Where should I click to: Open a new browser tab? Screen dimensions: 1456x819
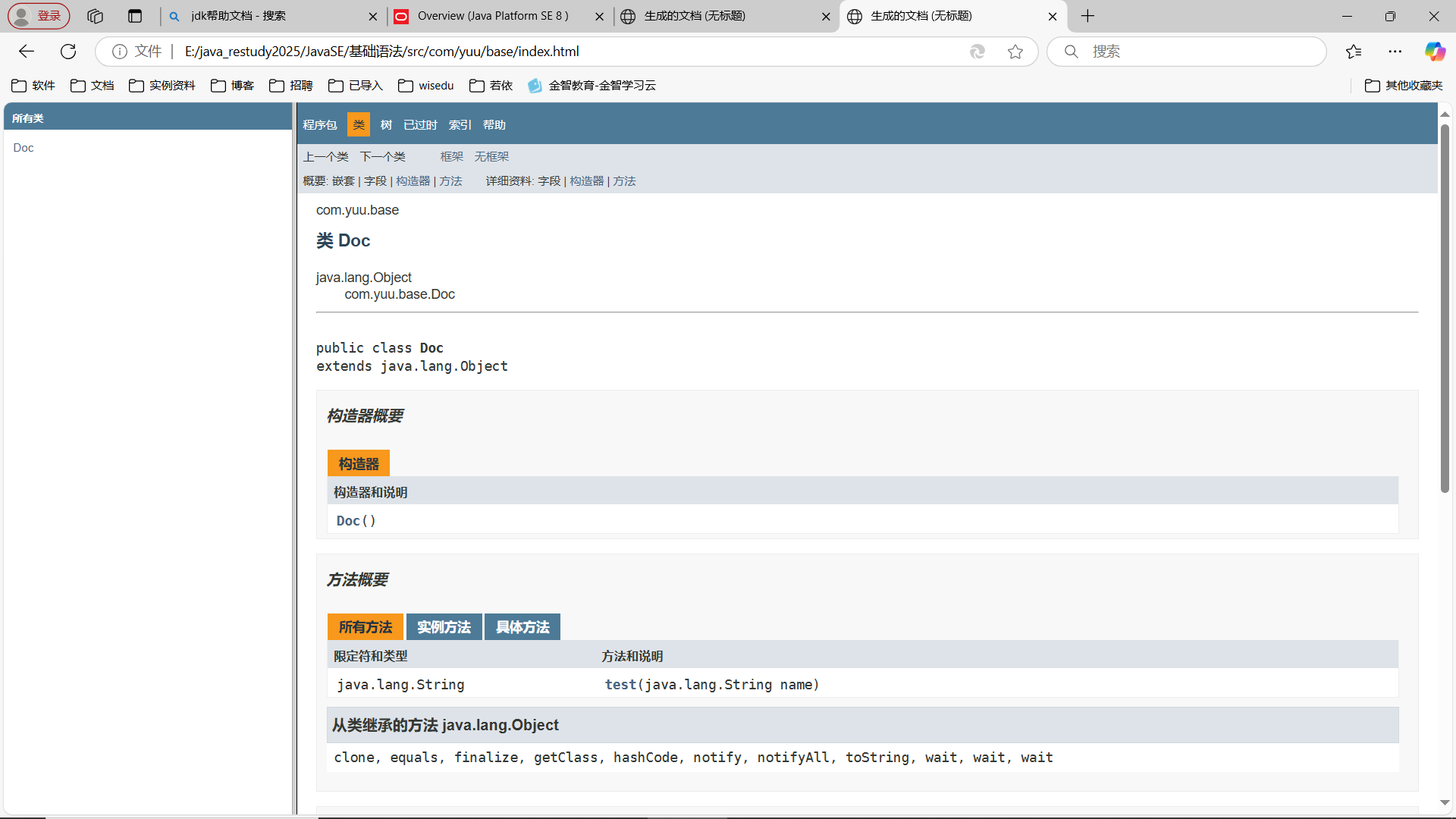click(1087, 16)
